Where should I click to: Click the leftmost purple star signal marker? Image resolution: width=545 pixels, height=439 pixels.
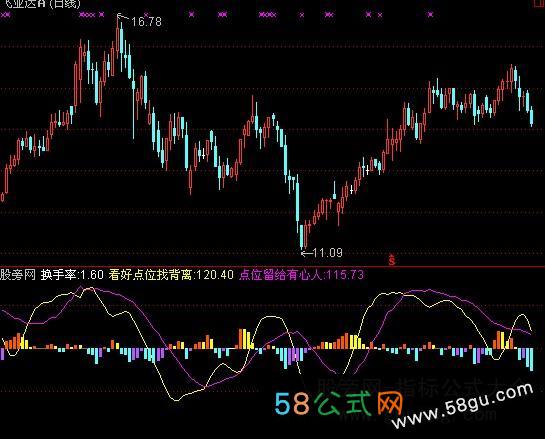(5, 15)
